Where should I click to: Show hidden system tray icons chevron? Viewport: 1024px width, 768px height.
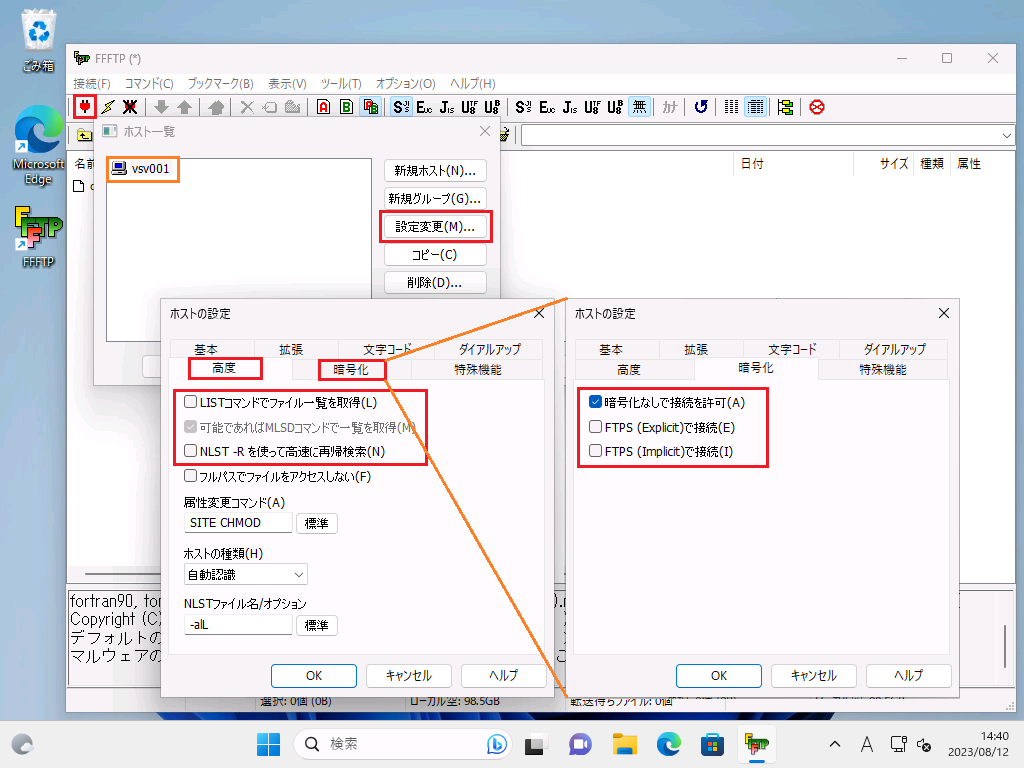point(835,744)
